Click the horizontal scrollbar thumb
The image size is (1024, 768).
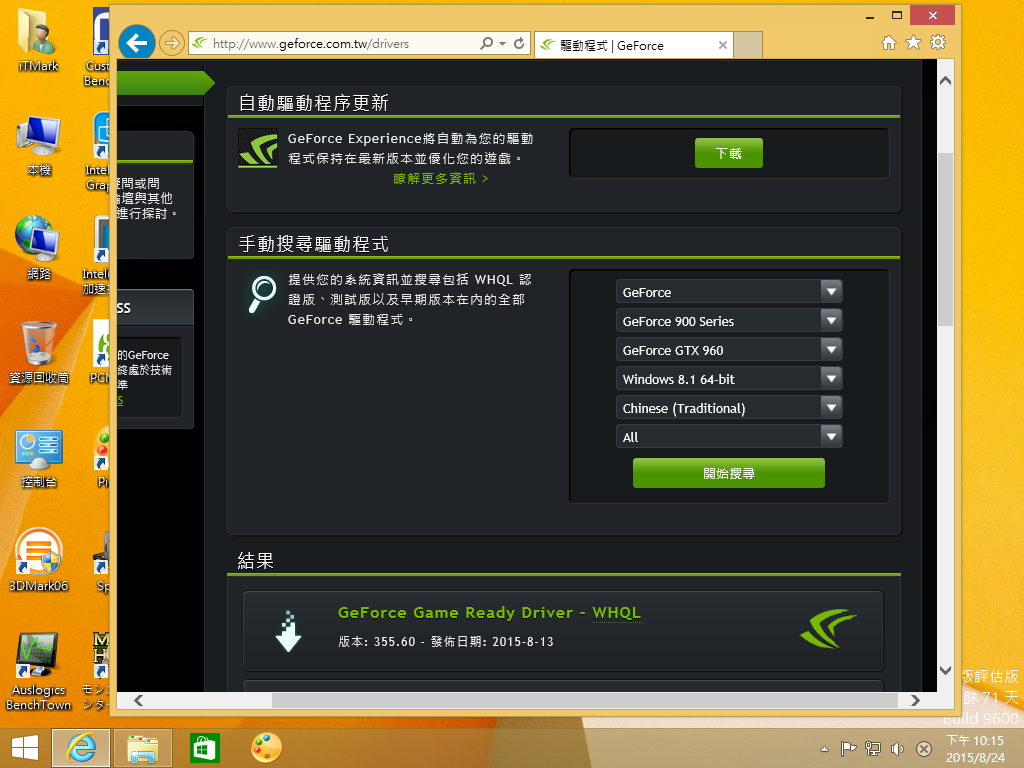point(584,700)
